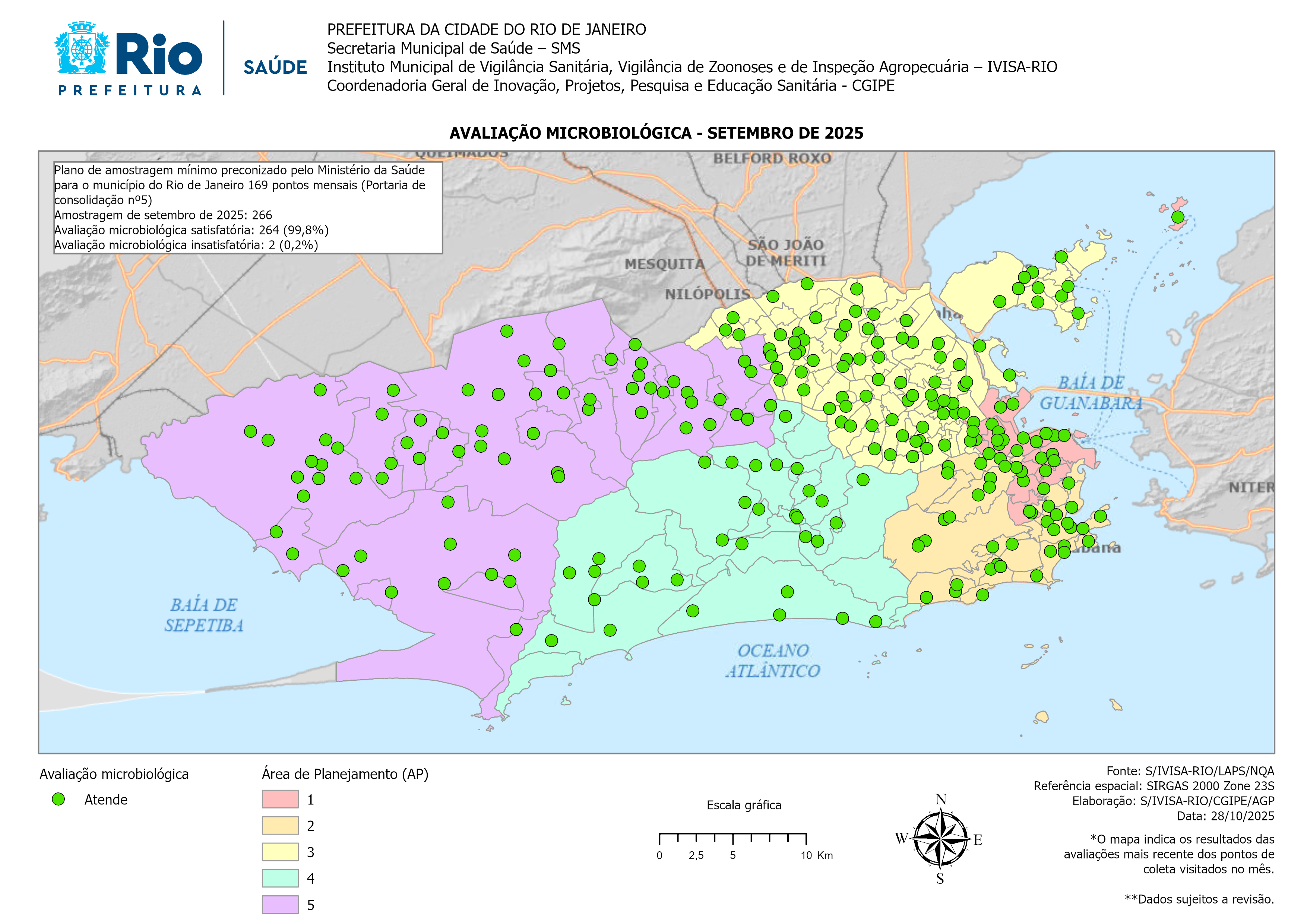Click the Fonte S/IVISA-RIO/LAPS/NQA source text
The image size is (1307, 924).
[1190, 771]
